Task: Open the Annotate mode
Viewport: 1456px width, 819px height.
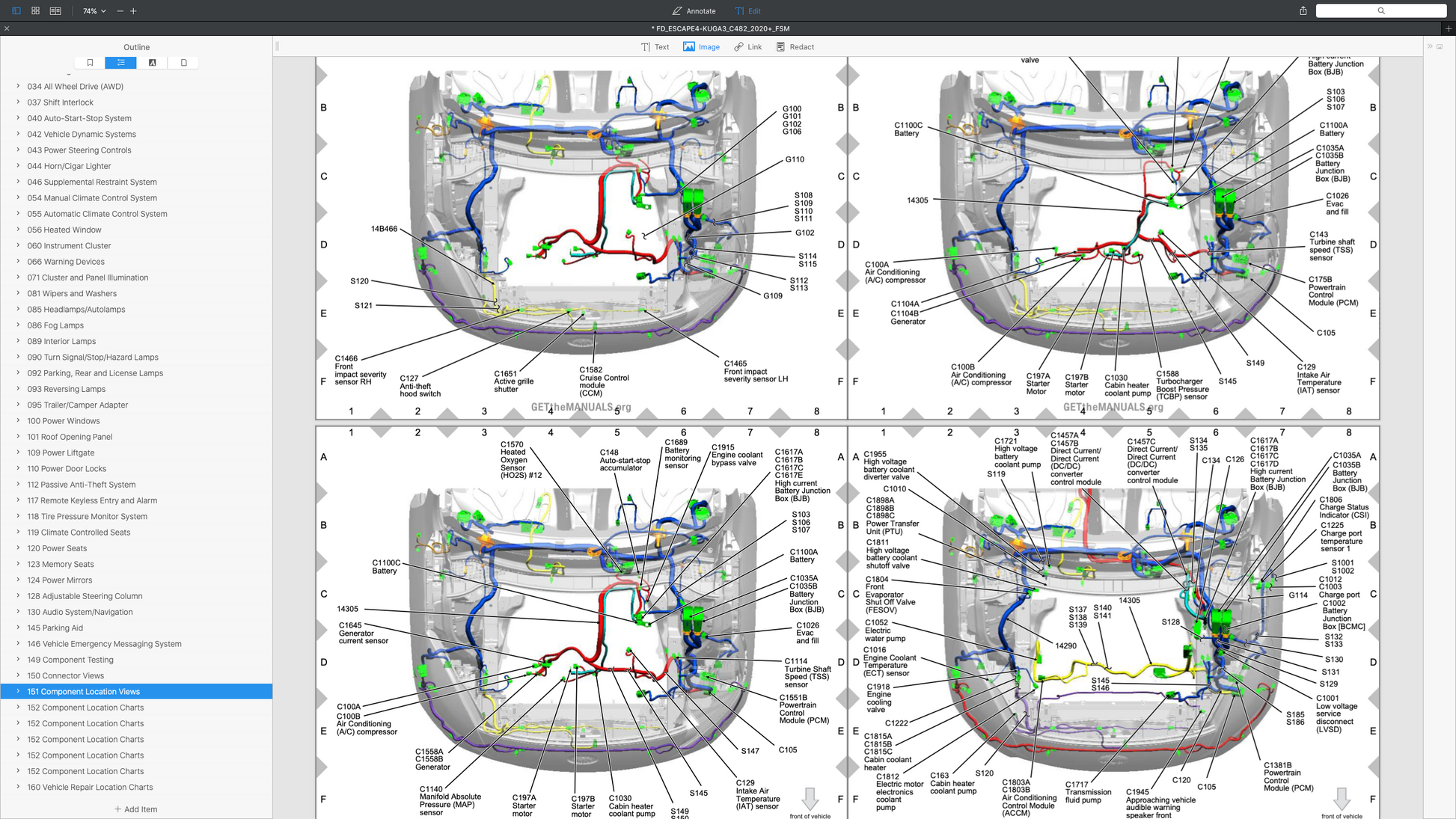Action: pos(694,11)
